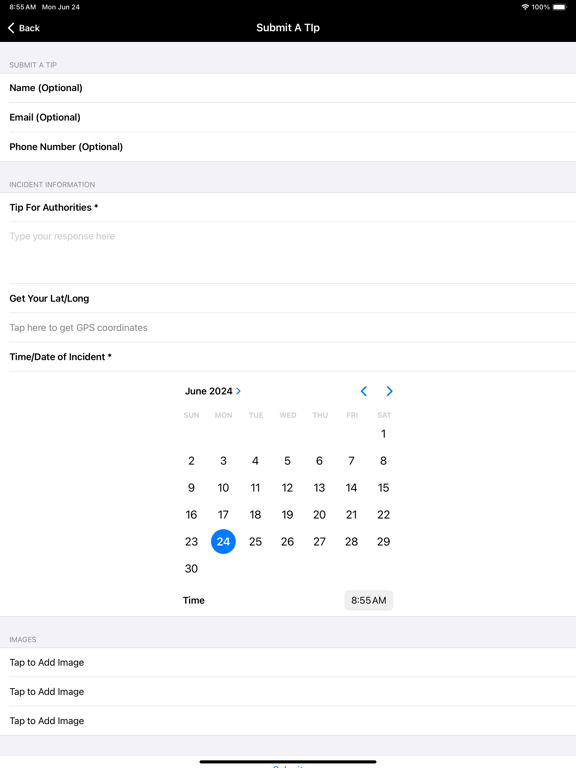Select June 3 on the calendar

[223, 461]
